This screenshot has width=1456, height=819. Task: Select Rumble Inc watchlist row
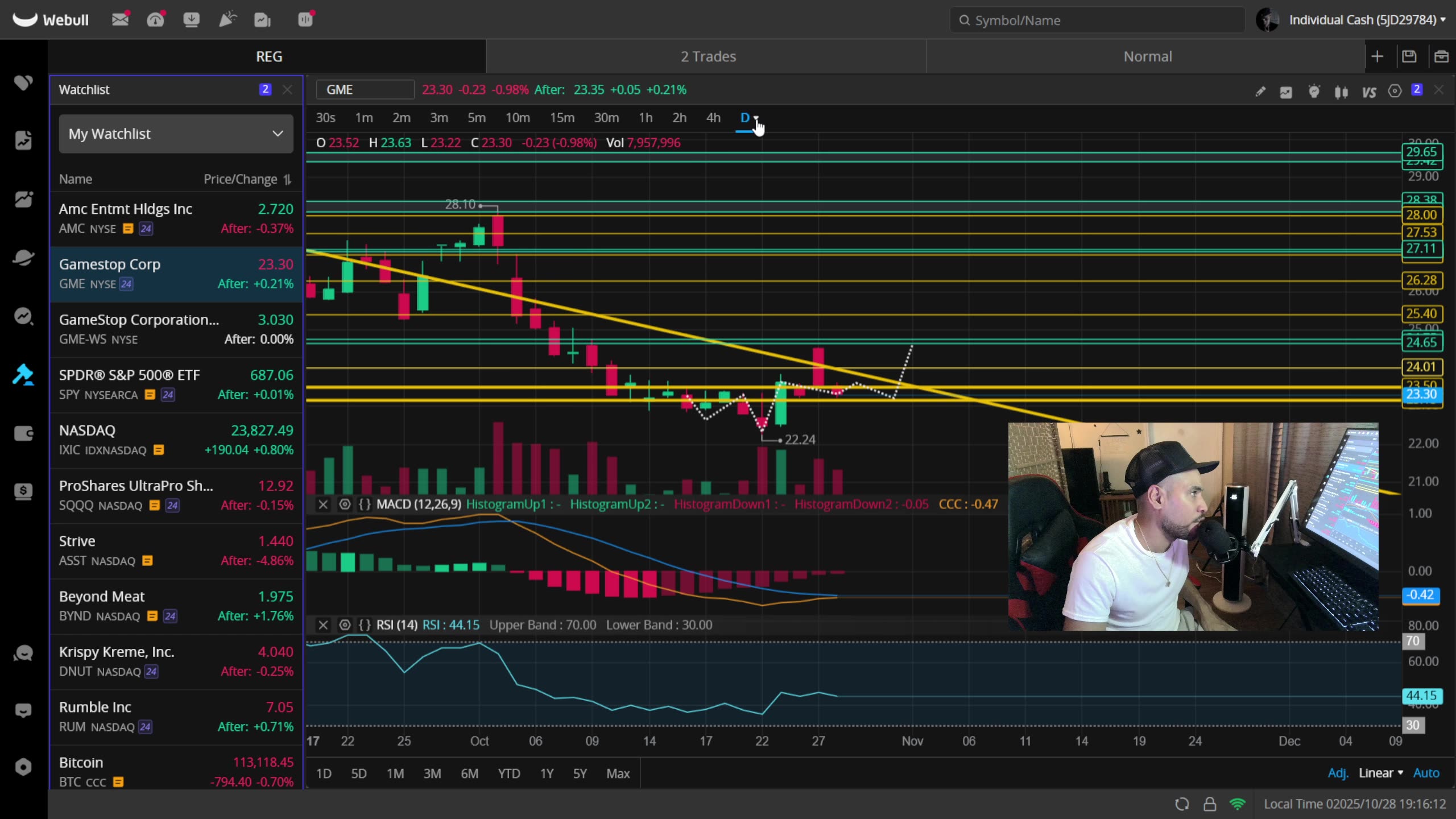click(176, 717)
